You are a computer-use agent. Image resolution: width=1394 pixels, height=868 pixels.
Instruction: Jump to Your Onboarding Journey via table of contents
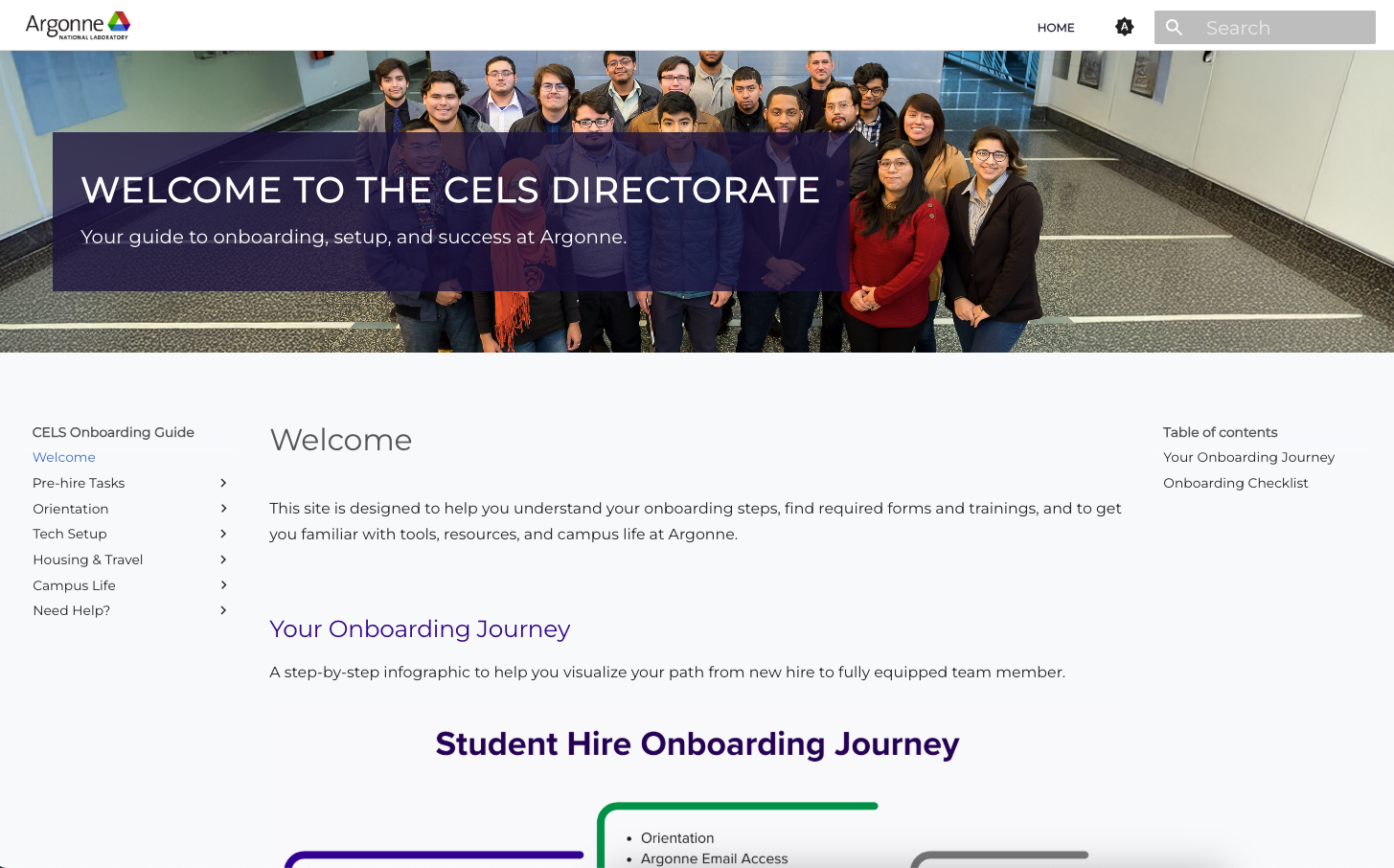click(1248, 457)
